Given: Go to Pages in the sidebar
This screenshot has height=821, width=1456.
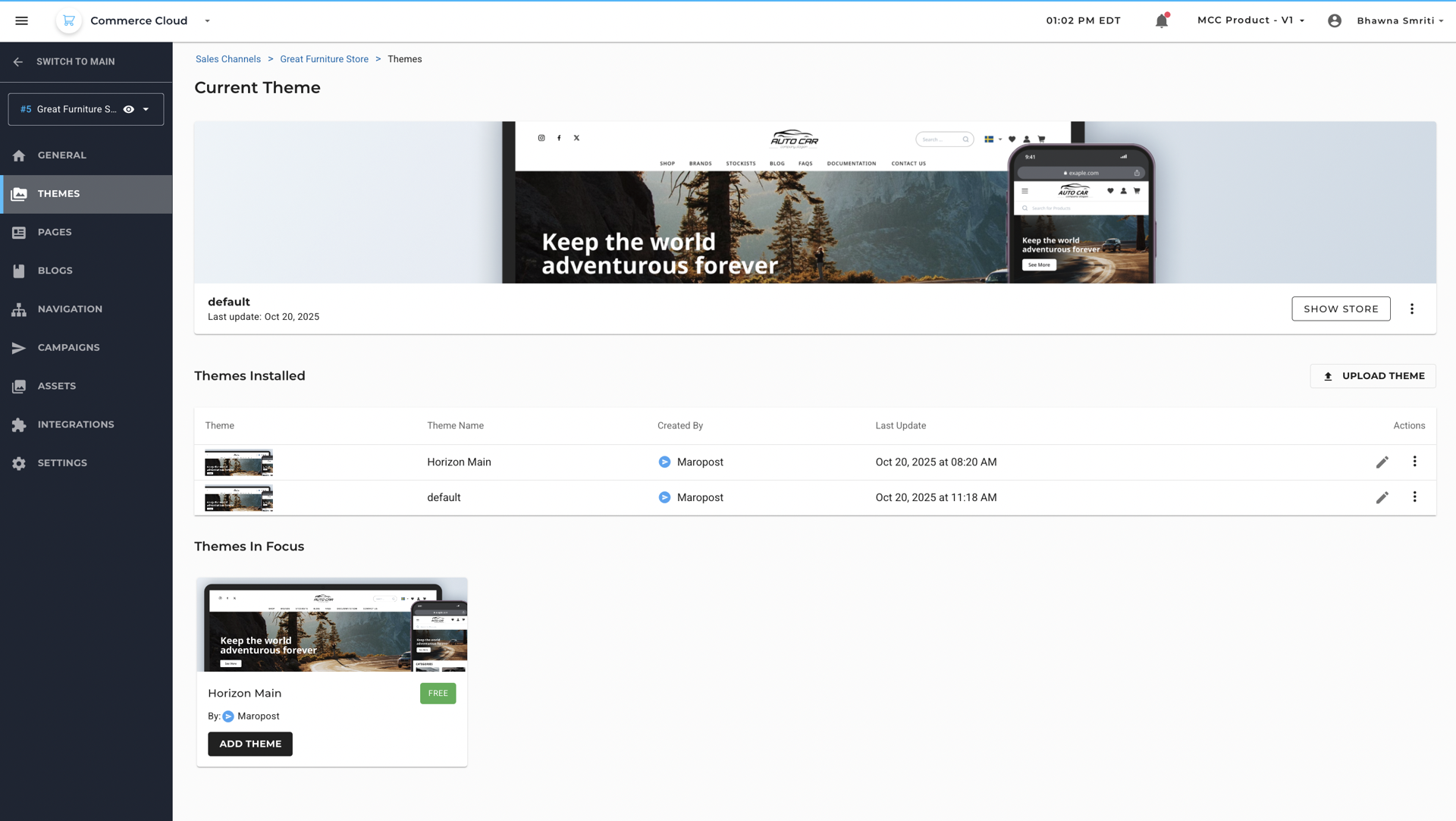Looking at the screenshot, I should point(55,232).
